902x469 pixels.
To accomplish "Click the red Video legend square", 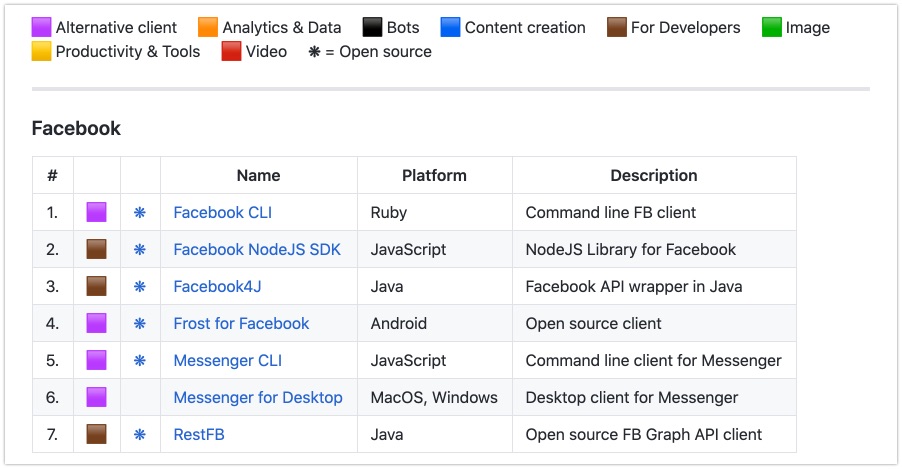I will pos(231,51).
